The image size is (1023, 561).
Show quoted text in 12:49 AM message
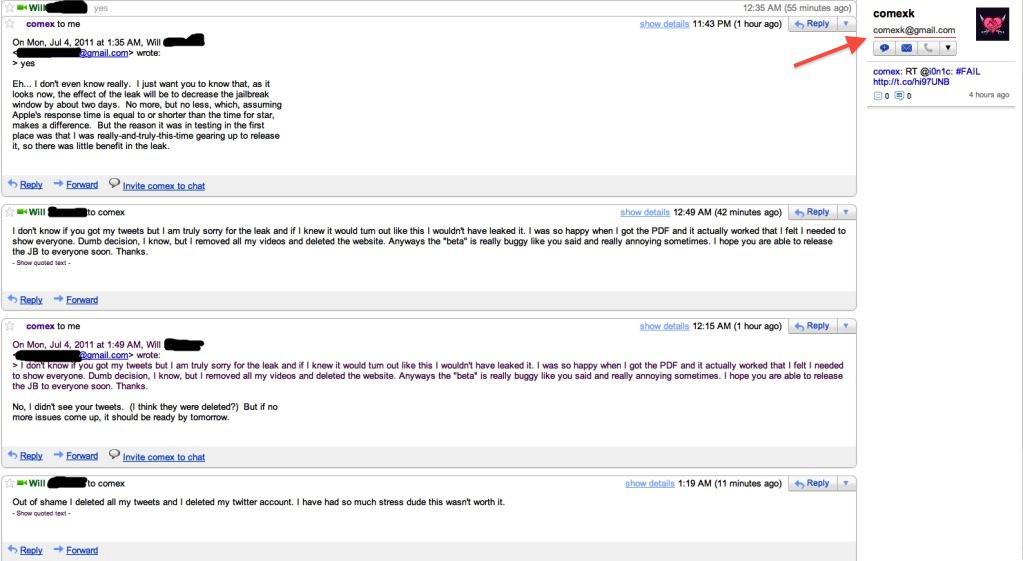click(x=41, y=262)
